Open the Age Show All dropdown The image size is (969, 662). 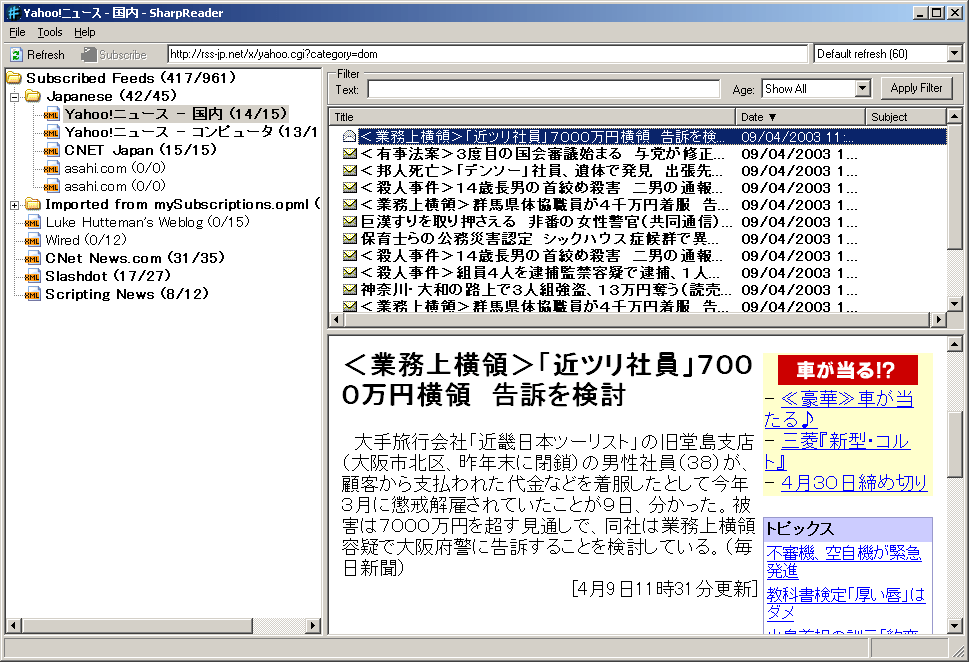tap(863, 88)
